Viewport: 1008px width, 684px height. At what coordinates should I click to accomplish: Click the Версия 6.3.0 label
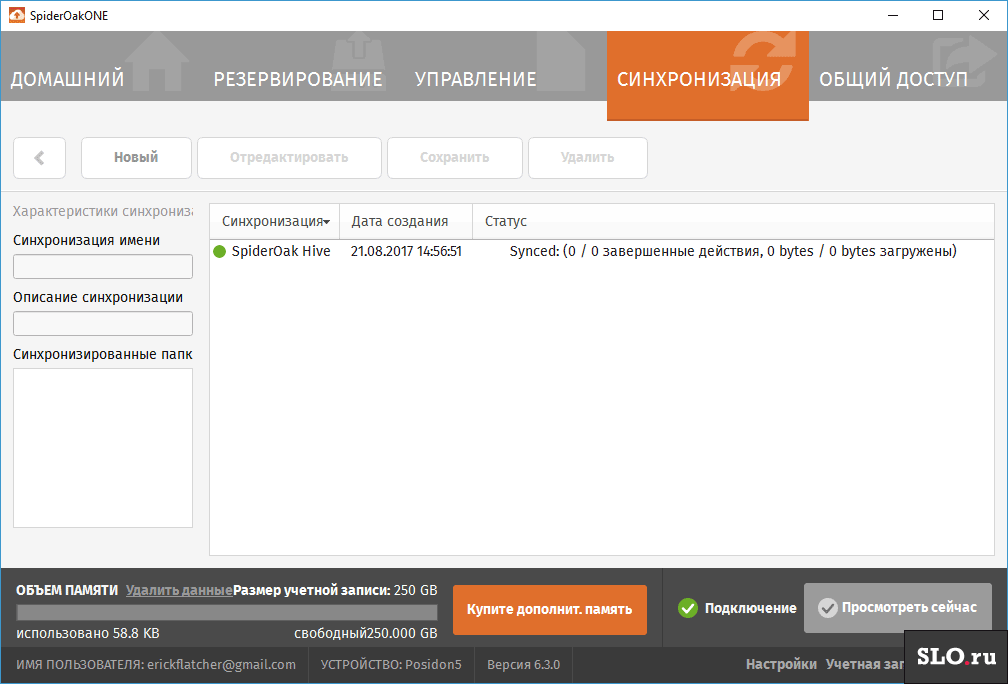[523, 665]
